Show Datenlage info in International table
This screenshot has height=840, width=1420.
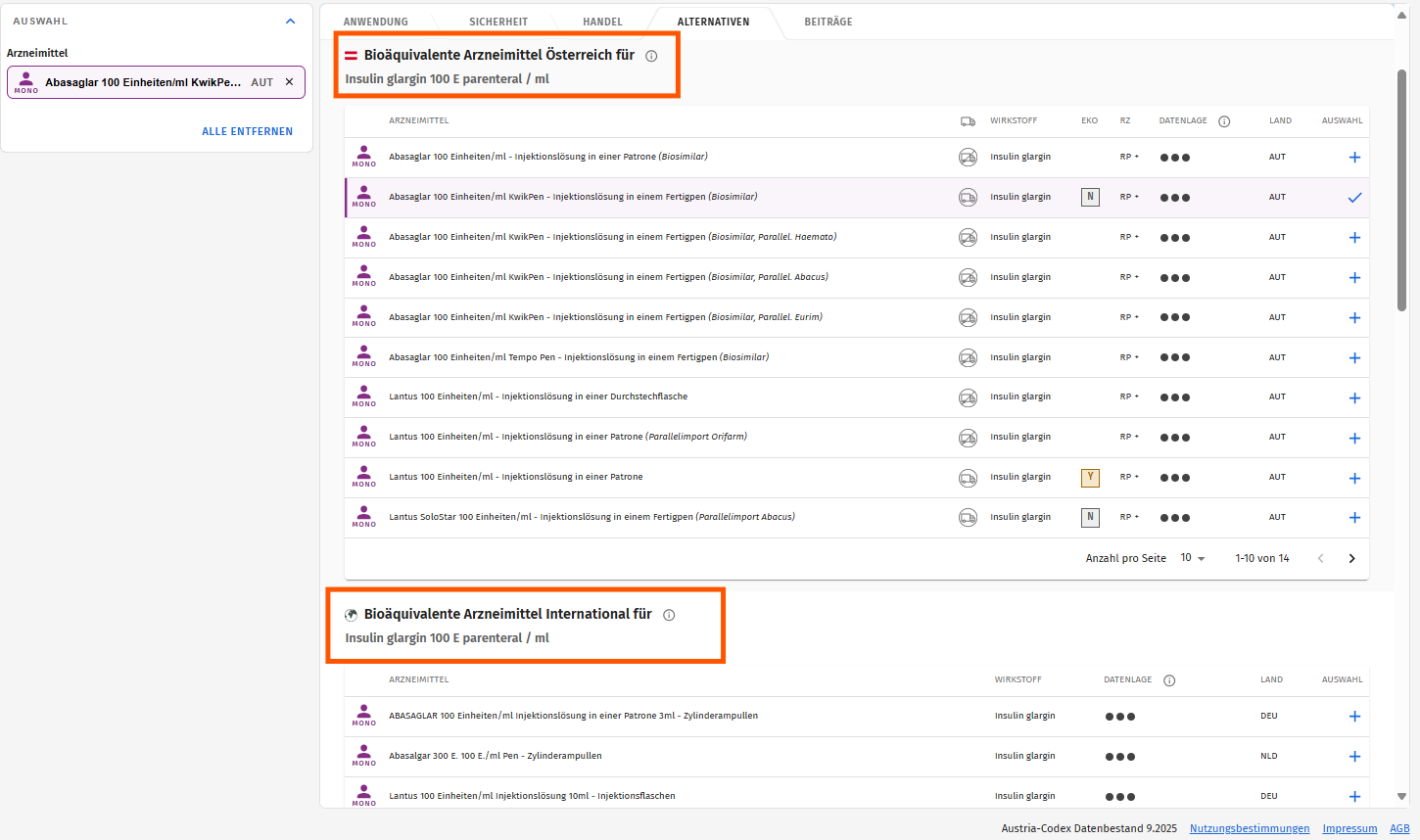(x=1169, y=680)
